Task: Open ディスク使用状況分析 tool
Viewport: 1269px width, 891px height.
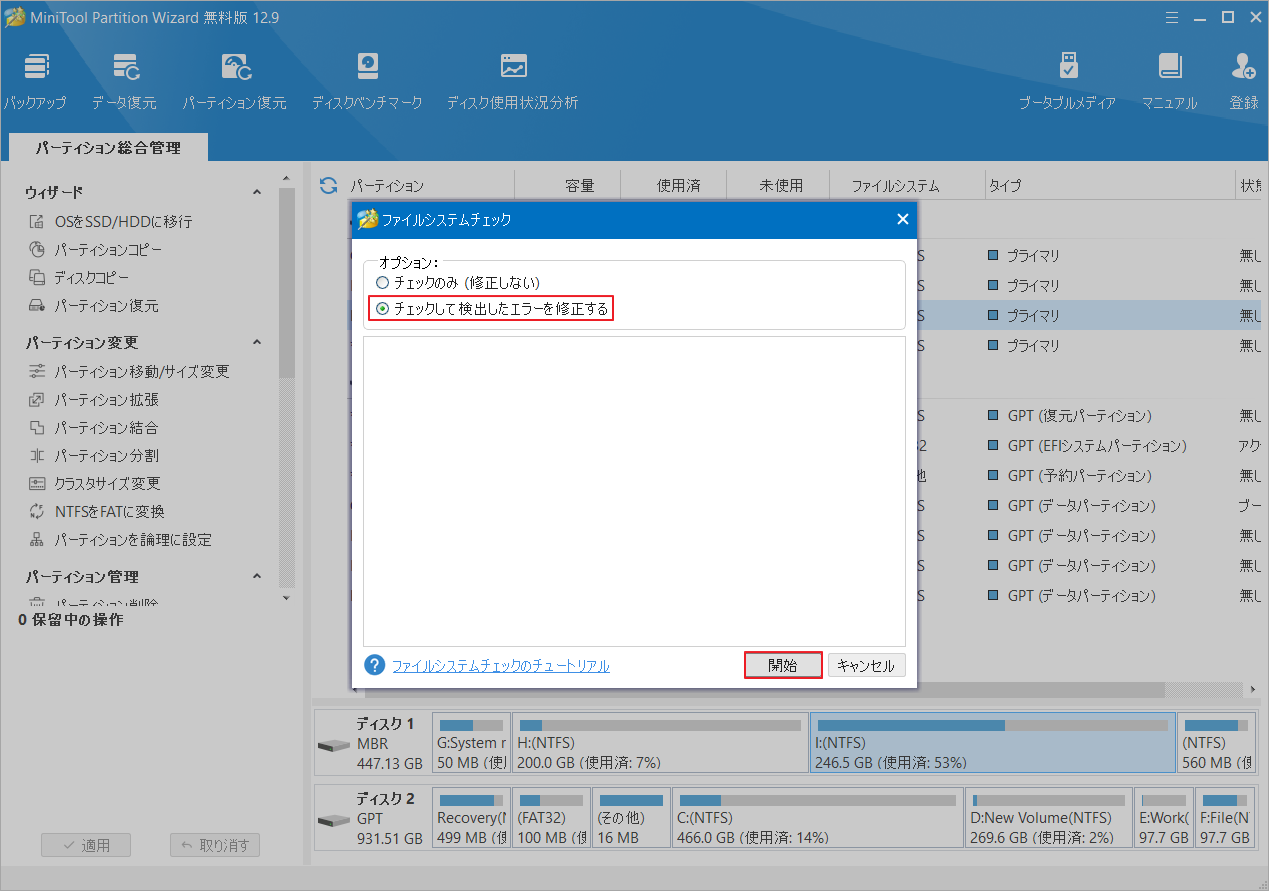Action: (x=513, y=81)
